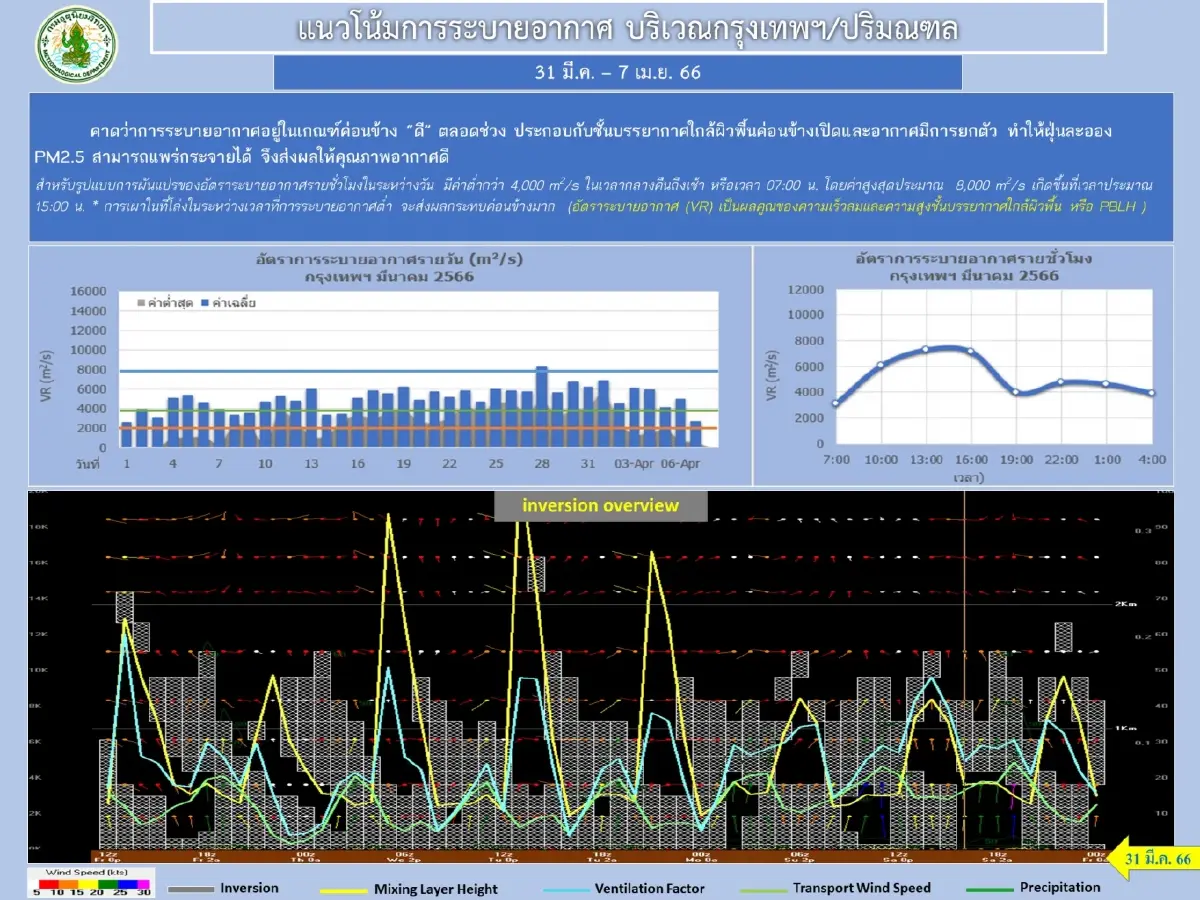
Task: Click the 13:00 label on the hourly chart
Action: [x=926, y=459]
